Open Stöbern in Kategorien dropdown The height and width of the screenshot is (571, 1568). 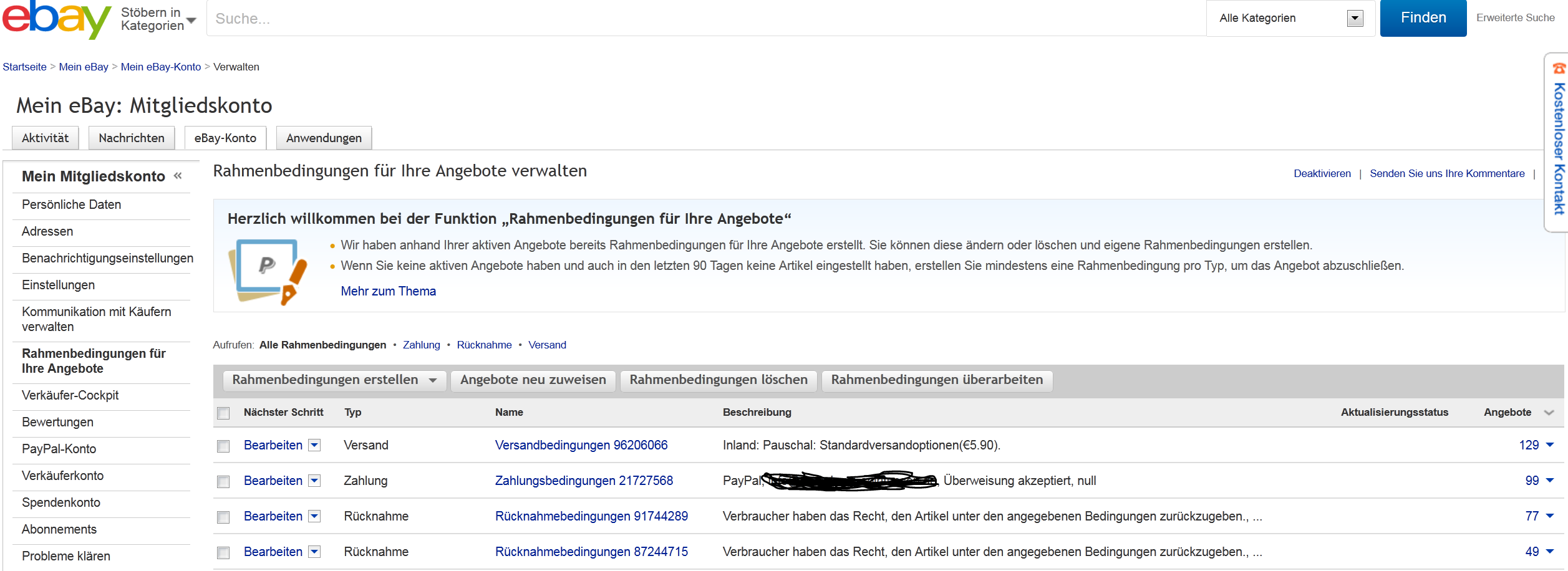pos(158,19)
